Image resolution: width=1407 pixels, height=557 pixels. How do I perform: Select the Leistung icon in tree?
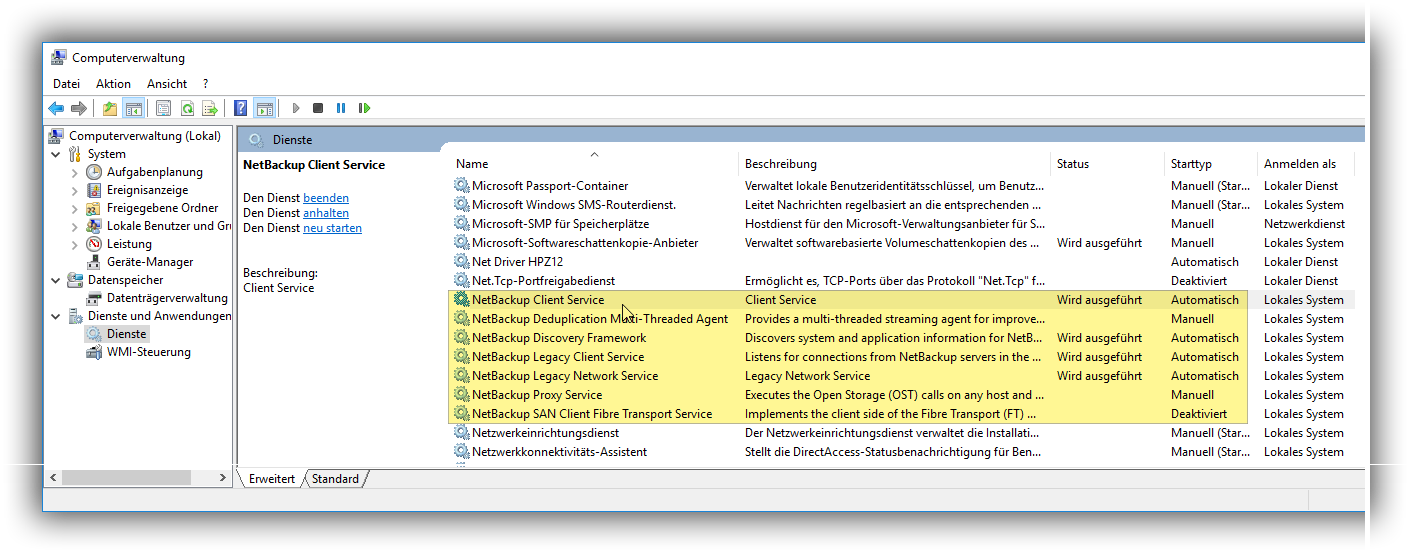(x=94, y=244)
